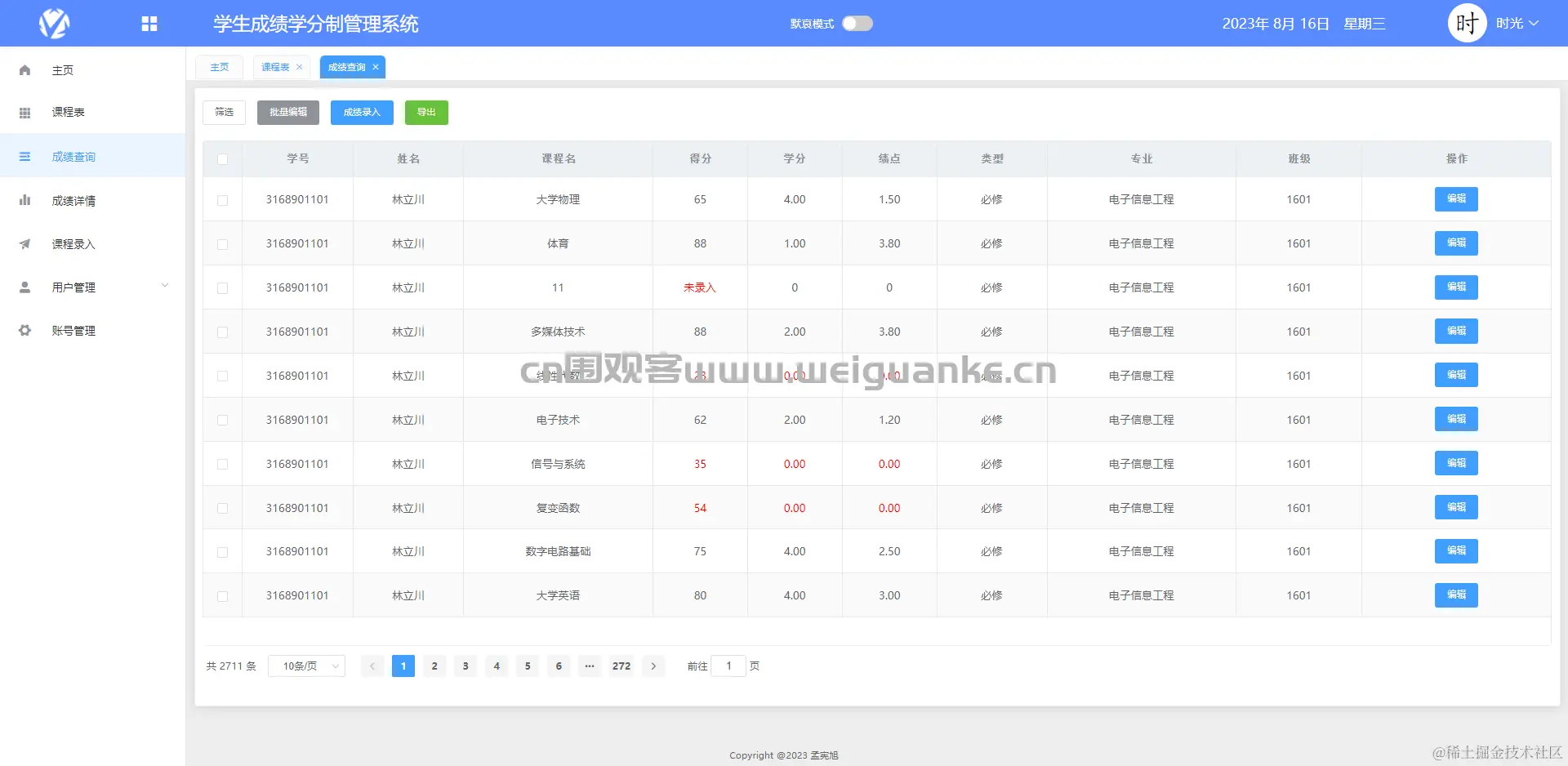Edit the 复变函数 row
The image size is (1568, 766).
click(x=1456, y=508)
